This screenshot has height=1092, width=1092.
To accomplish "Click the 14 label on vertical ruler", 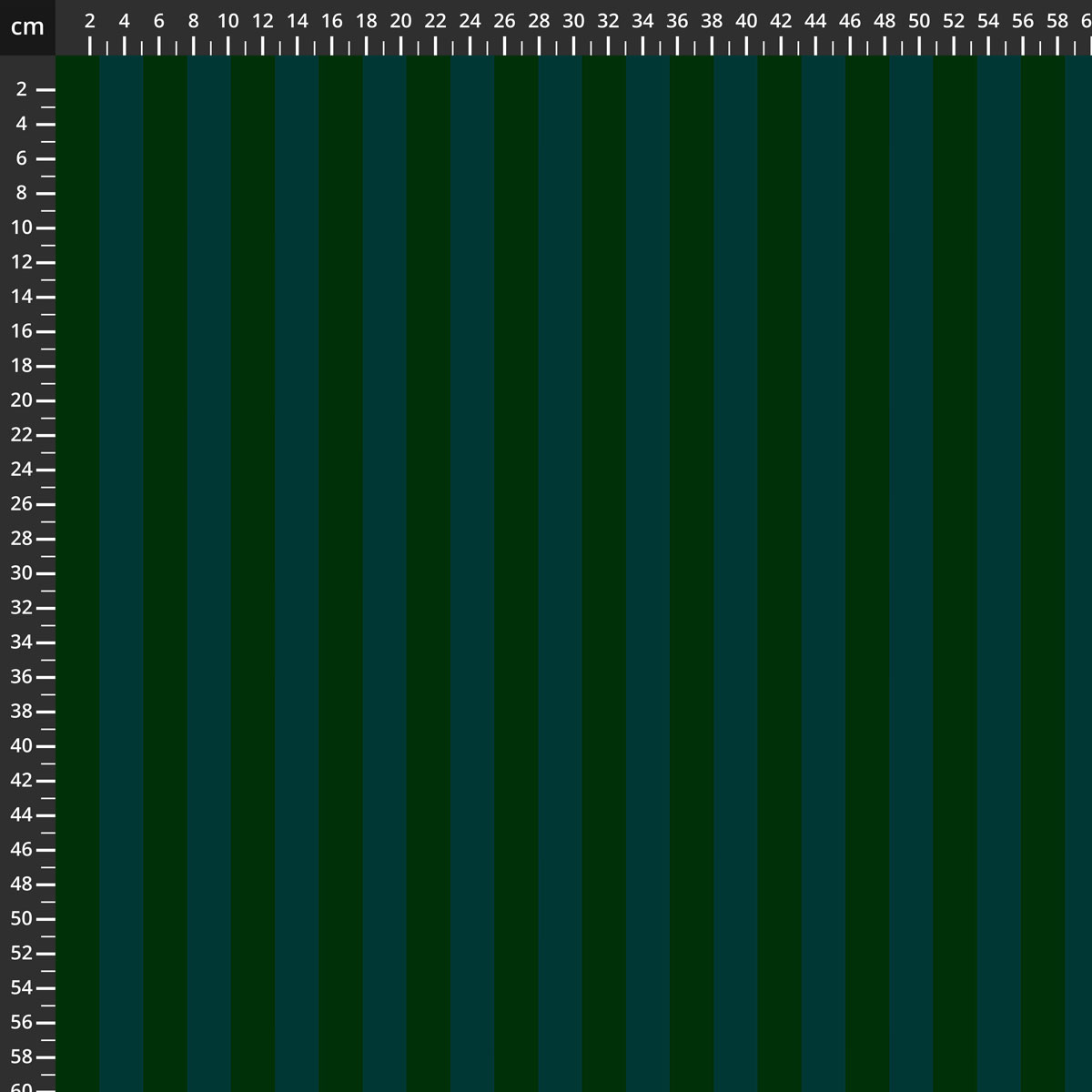I will 20,297.
